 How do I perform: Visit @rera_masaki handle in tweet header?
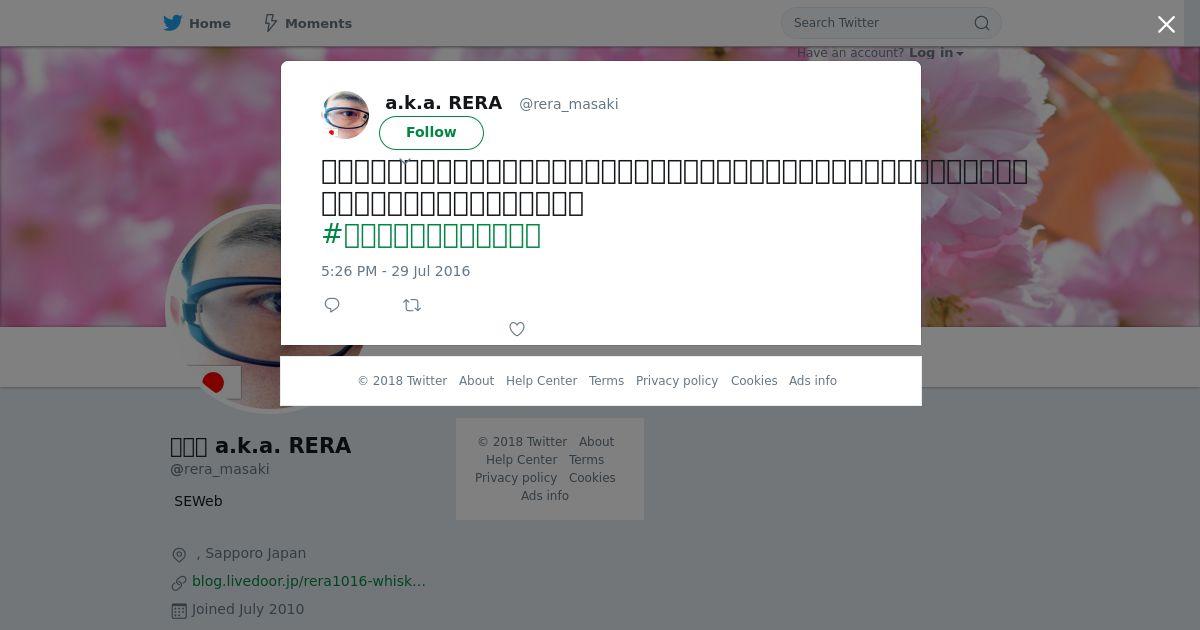pyautogui.click(x=568, y=104)
